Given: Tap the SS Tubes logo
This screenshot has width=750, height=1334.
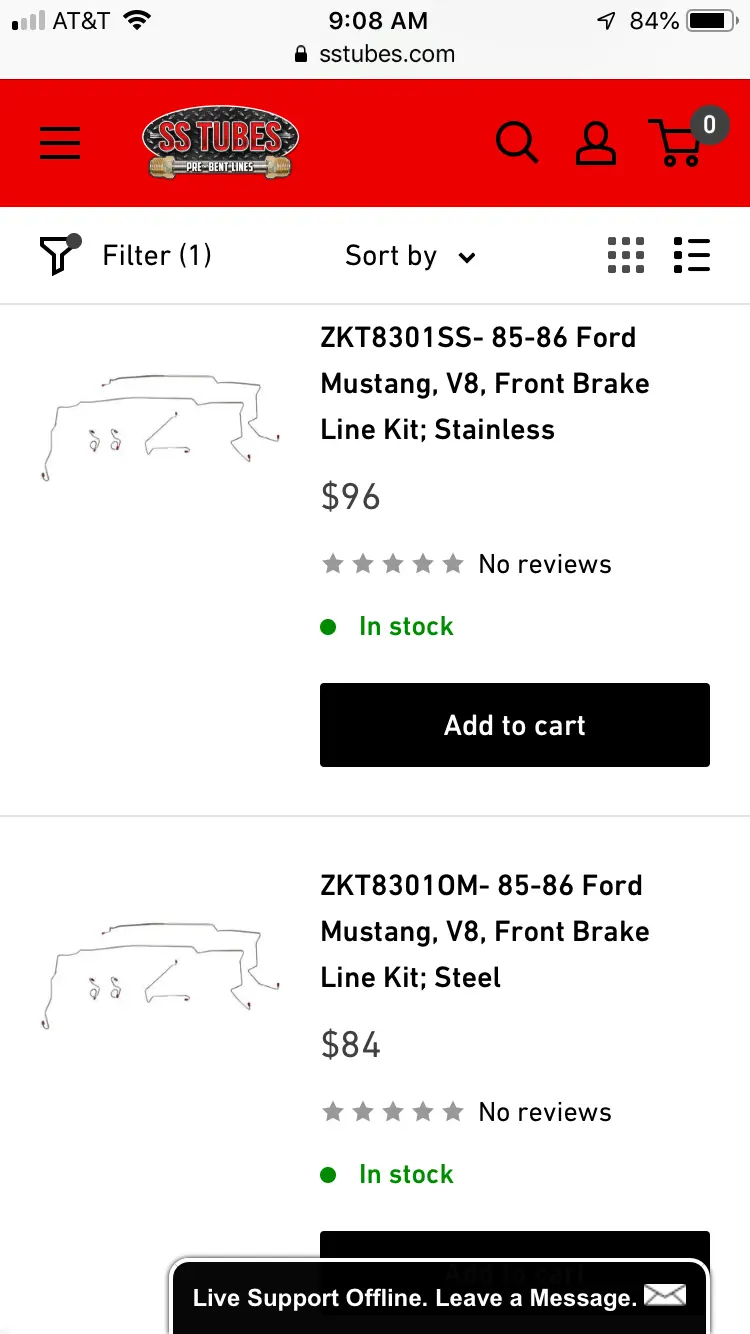Looking at the screenshot, I should (221, 143).
